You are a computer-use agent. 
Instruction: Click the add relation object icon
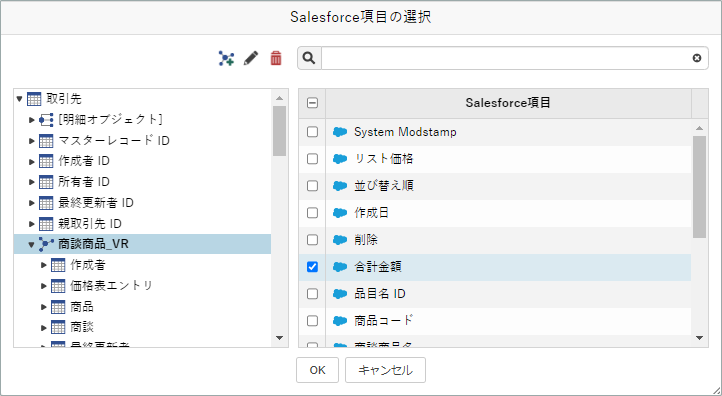click(x=226, y=58)
